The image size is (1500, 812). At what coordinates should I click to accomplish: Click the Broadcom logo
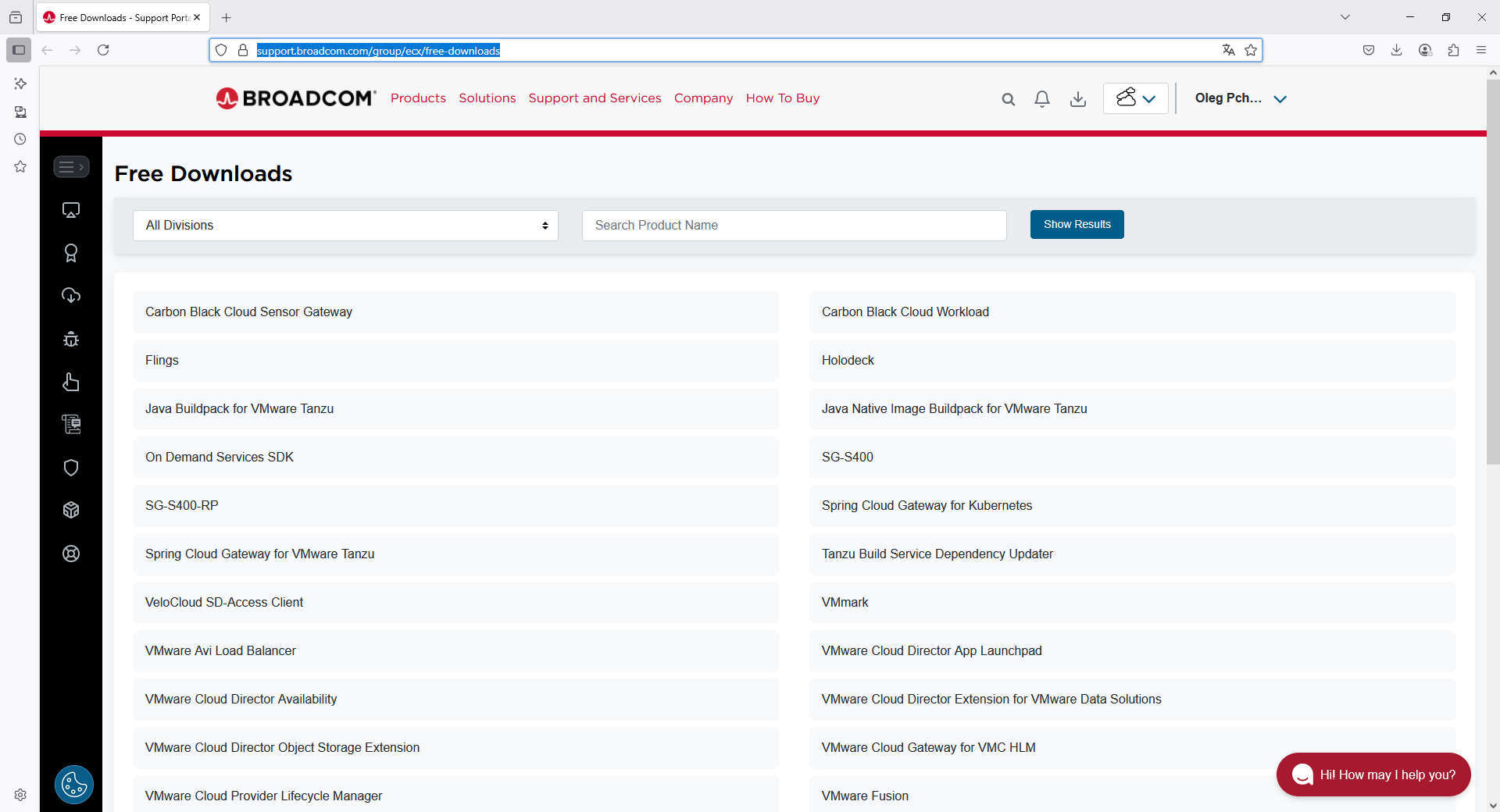pyautogui.click(x=296, y=98)
